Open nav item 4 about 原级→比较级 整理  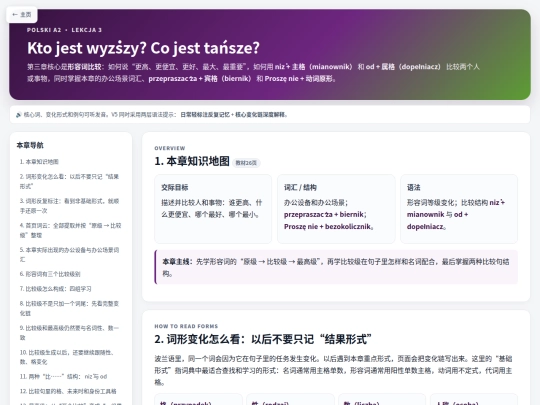[70, 230]
